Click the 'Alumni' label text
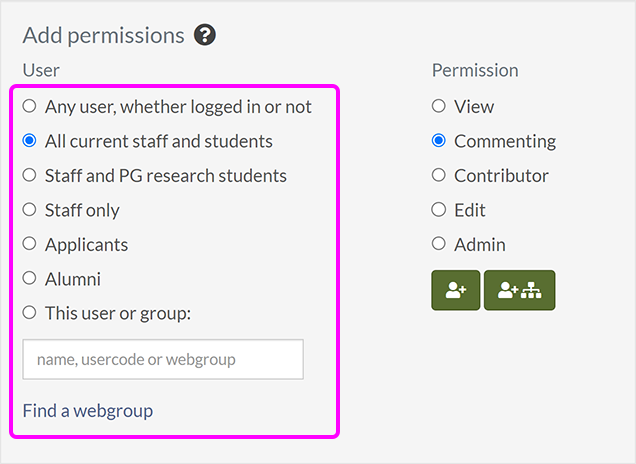 tap(73, 279)
